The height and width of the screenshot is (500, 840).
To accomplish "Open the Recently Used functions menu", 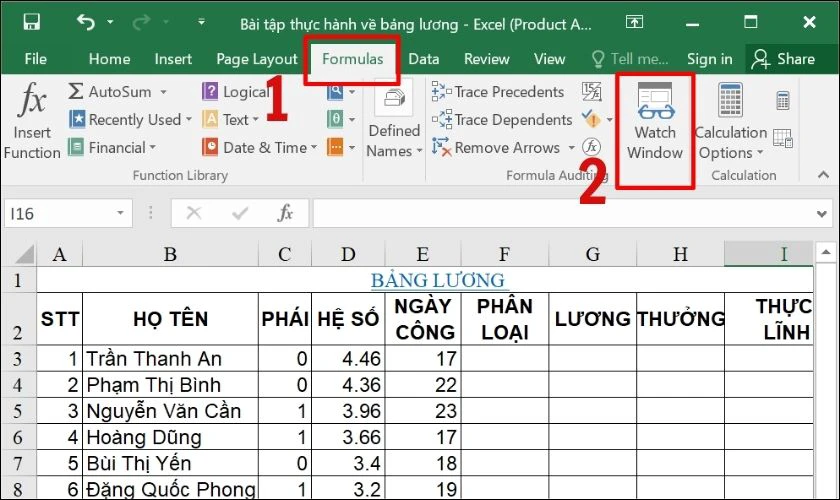I will [x=130, y=120].
